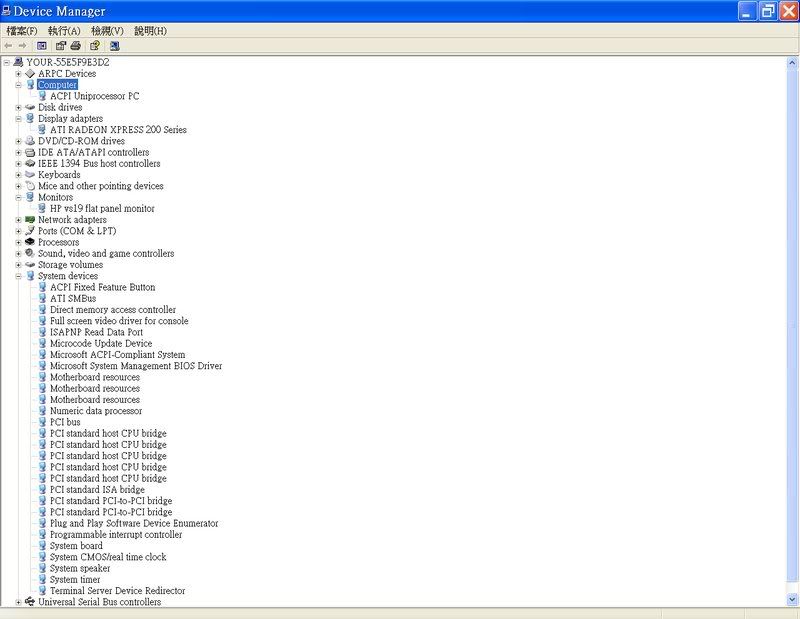Click the HP vs19 flat panel monitor icon

(42, 208)
